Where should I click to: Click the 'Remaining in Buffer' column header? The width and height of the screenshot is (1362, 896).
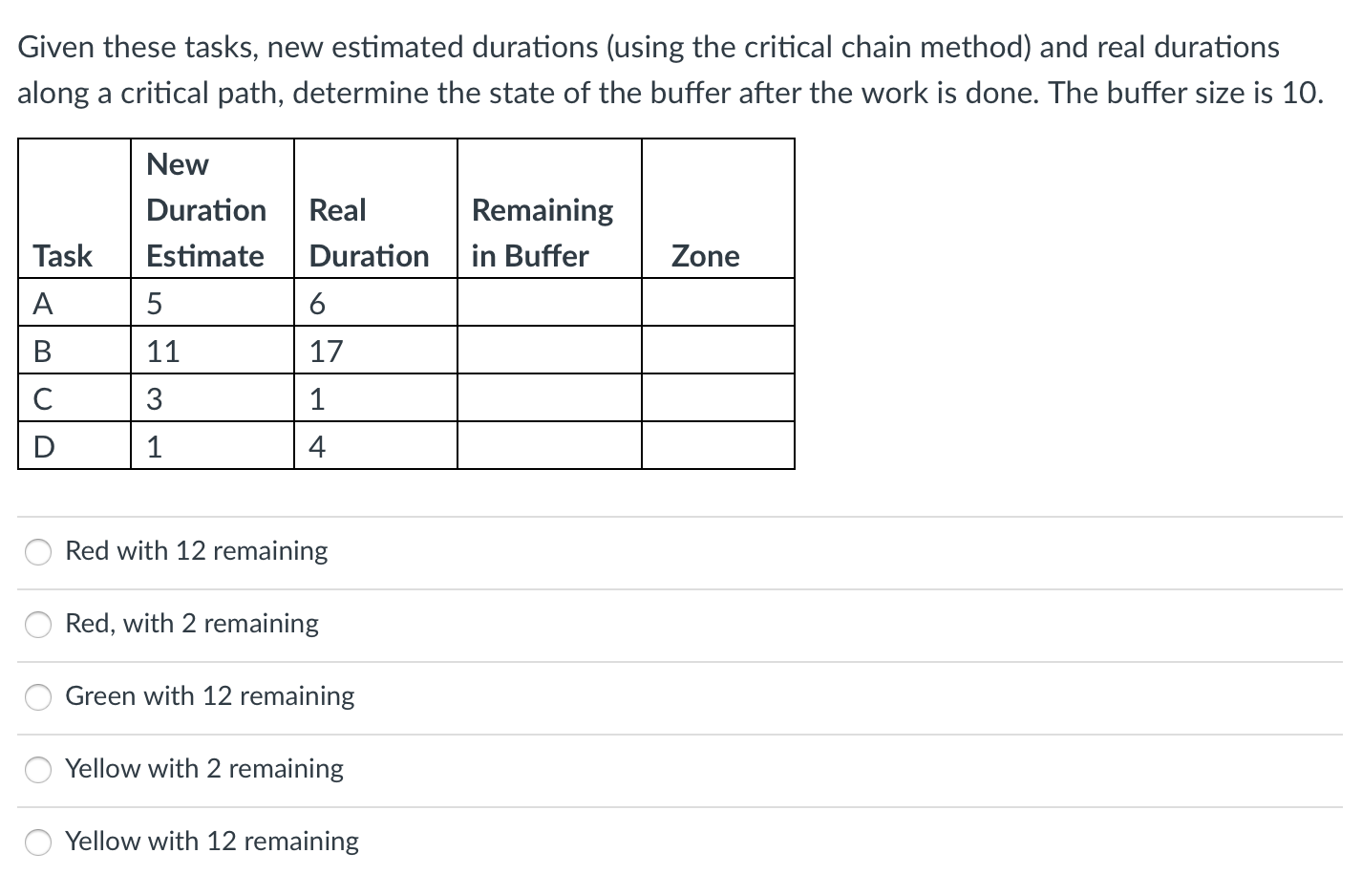[541, 232]
